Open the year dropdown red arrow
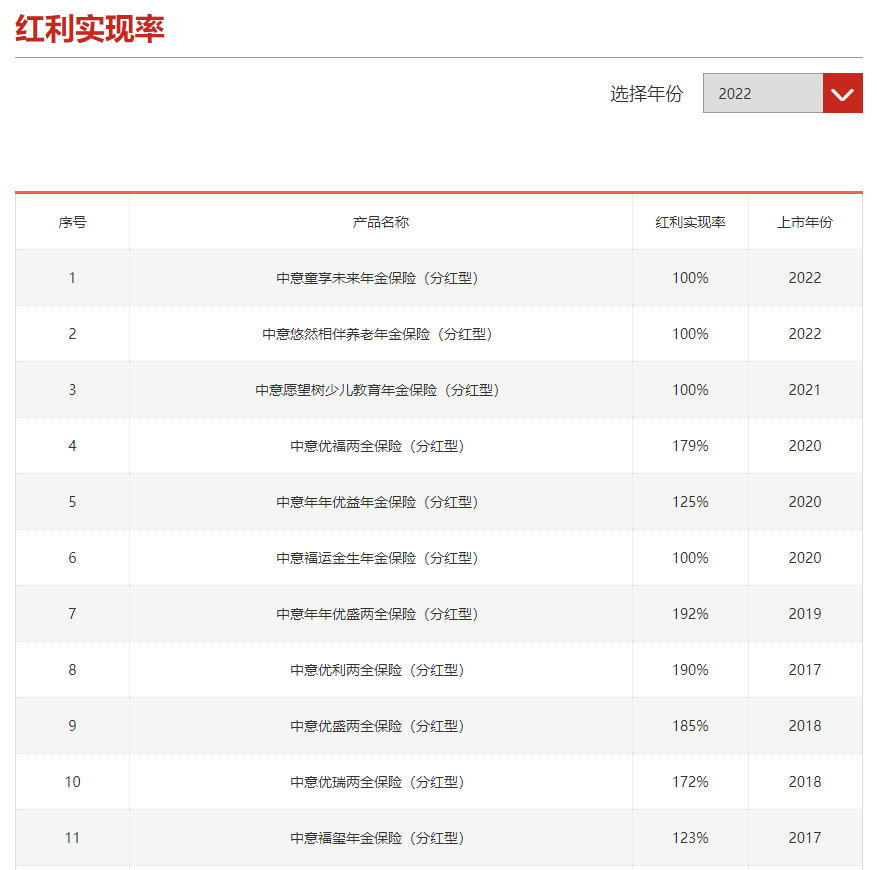This screenshot has width=877, height=870. pos(842,93)
